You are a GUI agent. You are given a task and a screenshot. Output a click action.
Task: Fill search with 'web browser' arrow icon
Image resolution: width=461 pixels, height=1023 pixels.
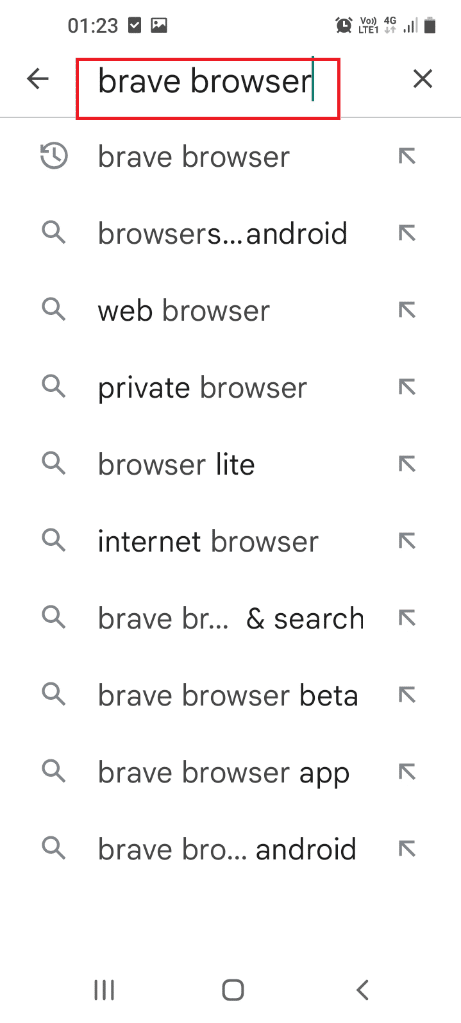point(407,311)
